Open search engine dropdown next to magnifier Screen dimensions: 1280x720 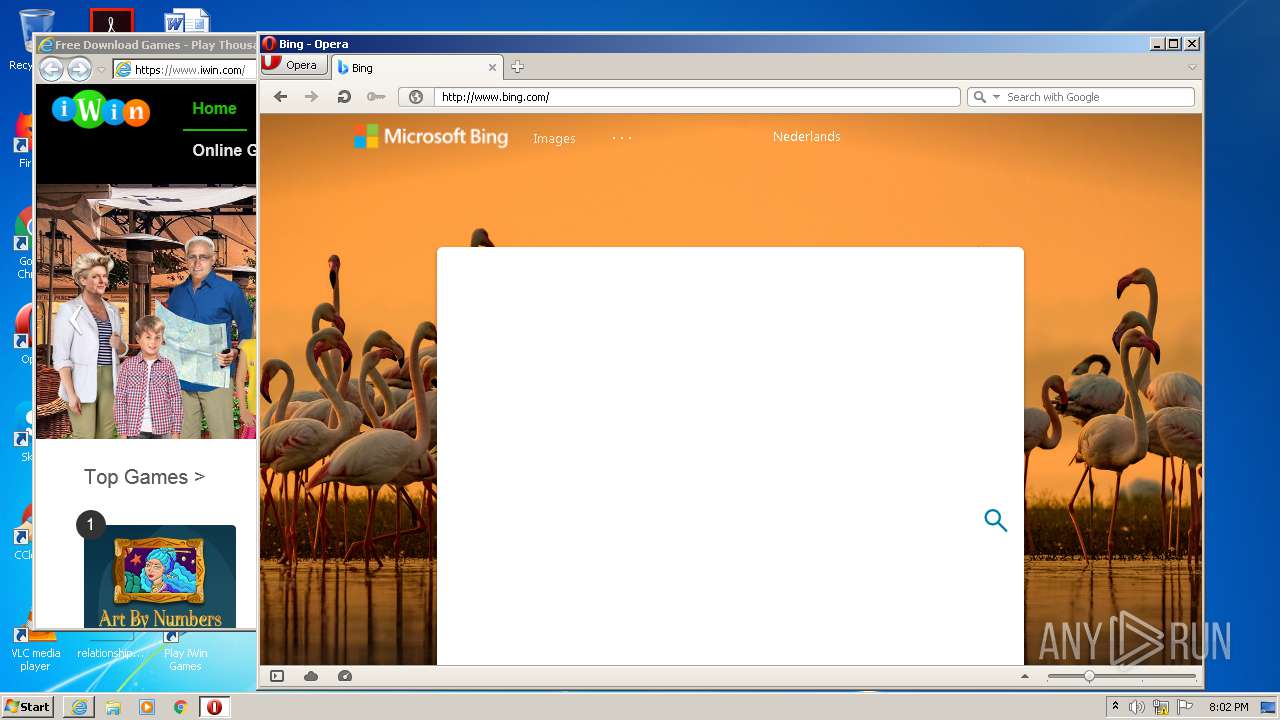pyautogui.click(x=996, y=97)
